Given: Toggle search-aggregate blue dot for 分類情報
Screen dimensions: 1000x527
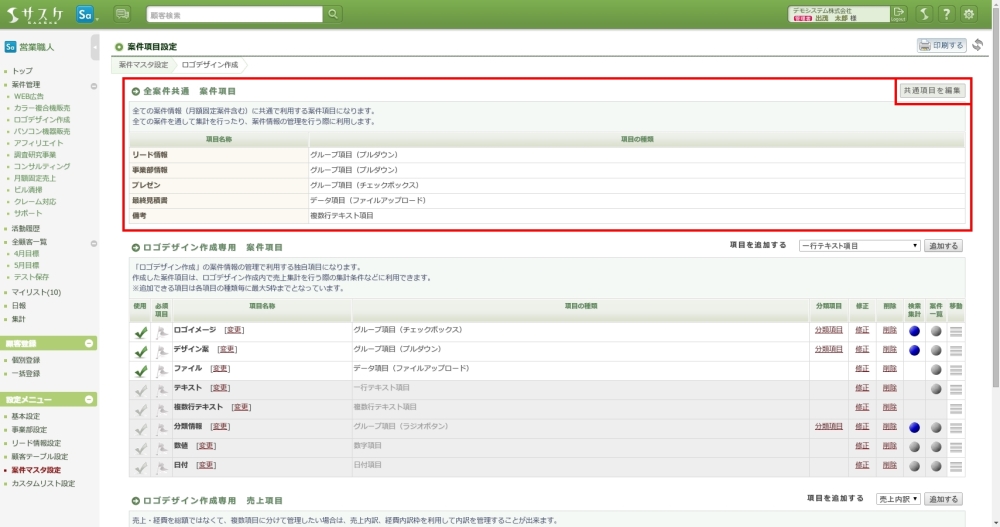Looking at the screenshot, I should pos(914,427).
